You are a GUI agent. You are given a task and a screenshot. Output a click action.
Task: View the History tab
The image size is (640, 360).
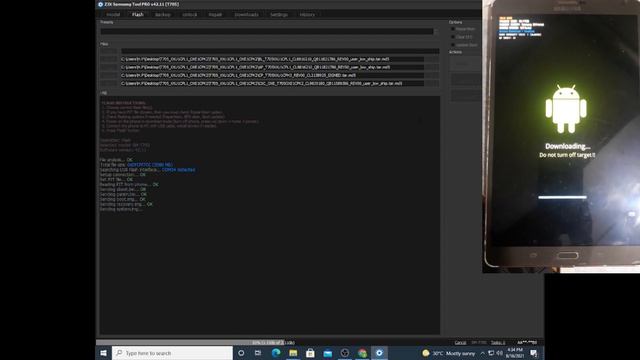pos(307,15)
